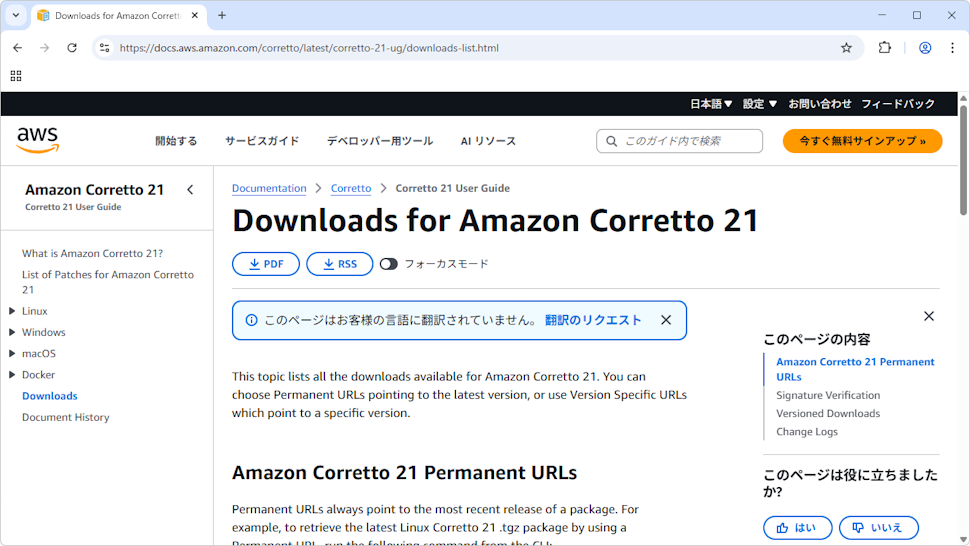Close the page contents side panel
970x546 pixels.
(929, 316)
